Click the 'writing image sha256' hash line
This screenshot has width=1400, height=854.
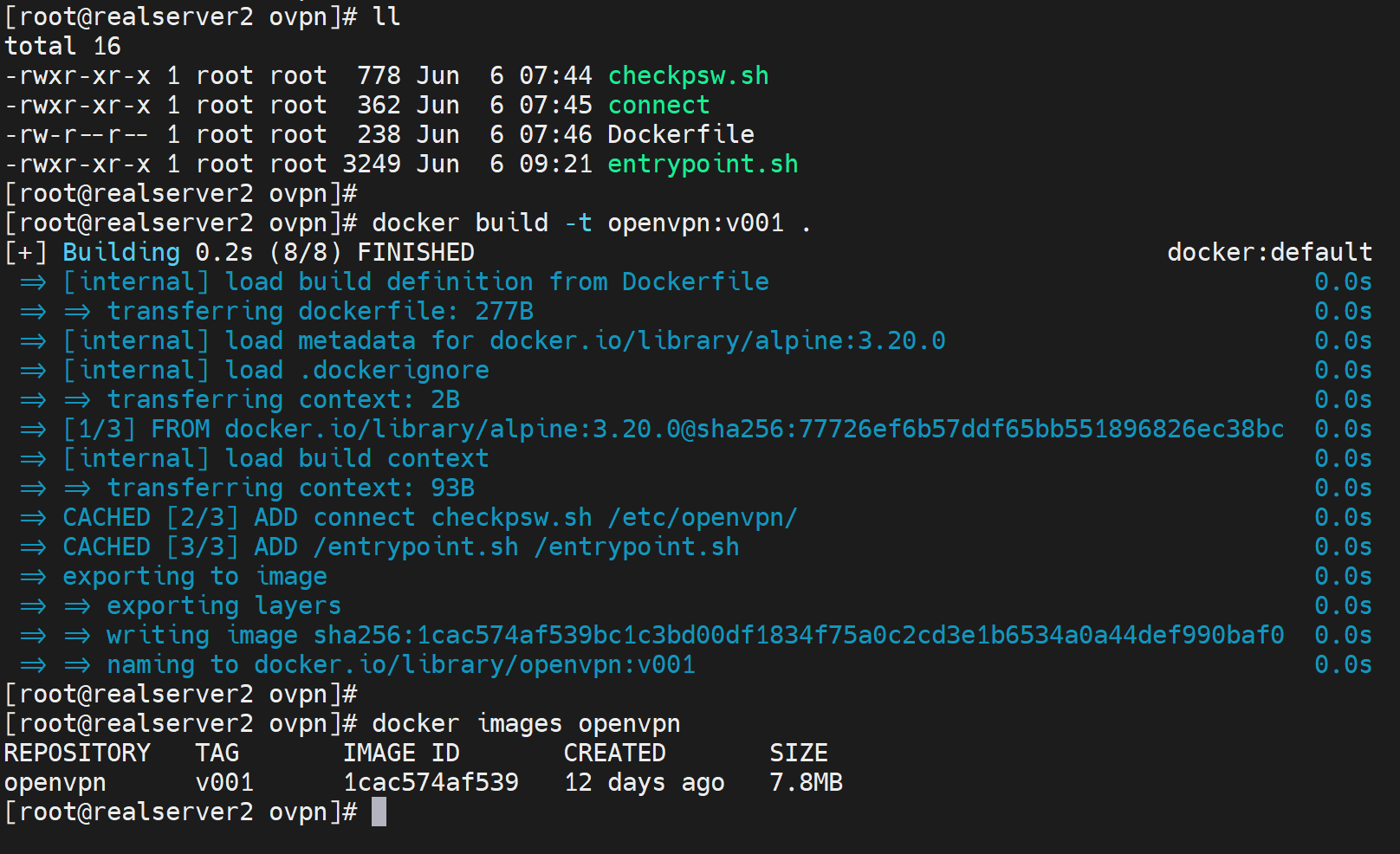695,636
